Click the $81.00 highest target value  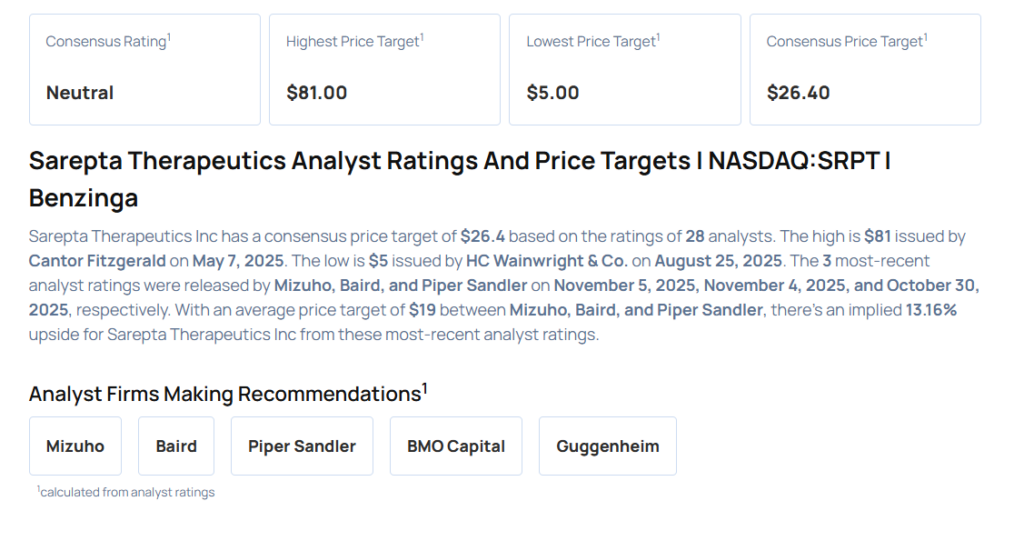[x=317, y=93]
